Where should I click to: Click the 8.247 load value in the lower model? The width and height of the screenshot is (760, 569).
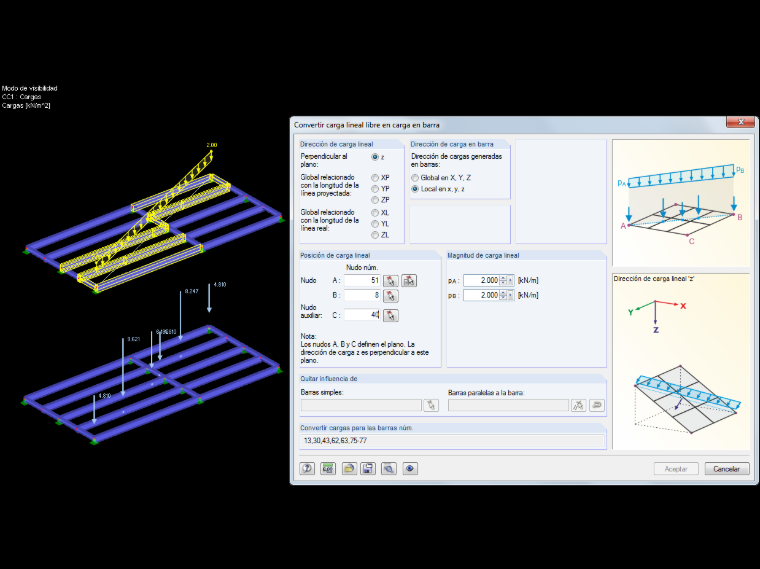point(191,291)
